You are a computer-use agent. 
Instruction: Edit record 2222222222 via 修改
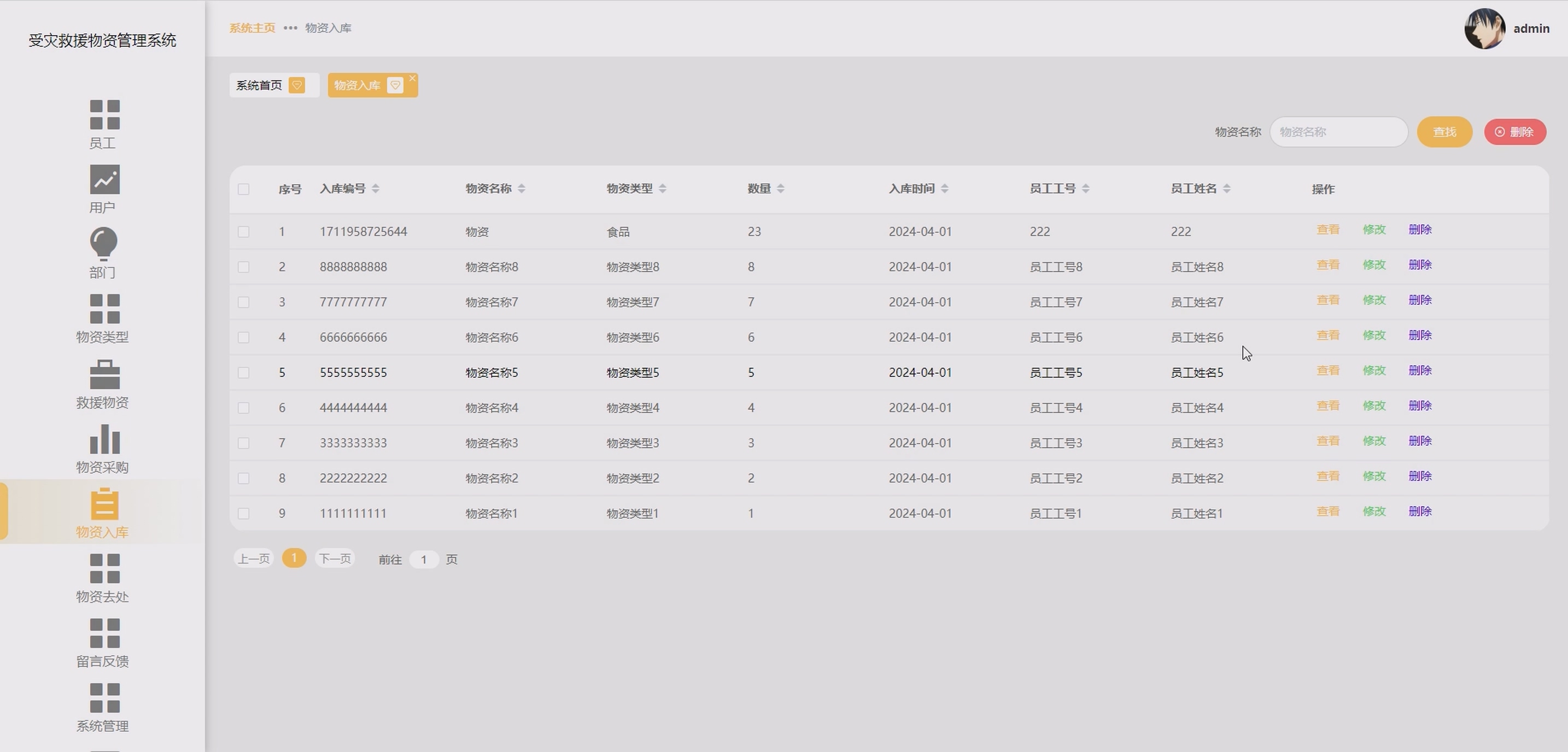pos(1374,477)
